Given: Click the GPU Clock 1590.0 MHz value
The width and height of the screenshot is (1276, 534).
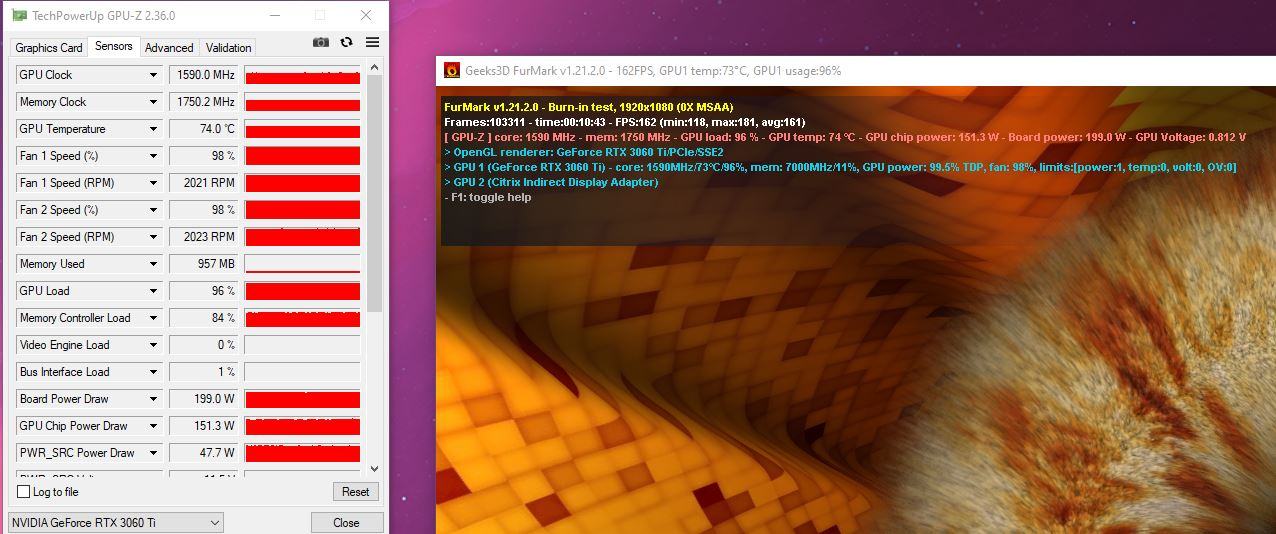Looking at the screenshot, I should click(x=204, y=75).
